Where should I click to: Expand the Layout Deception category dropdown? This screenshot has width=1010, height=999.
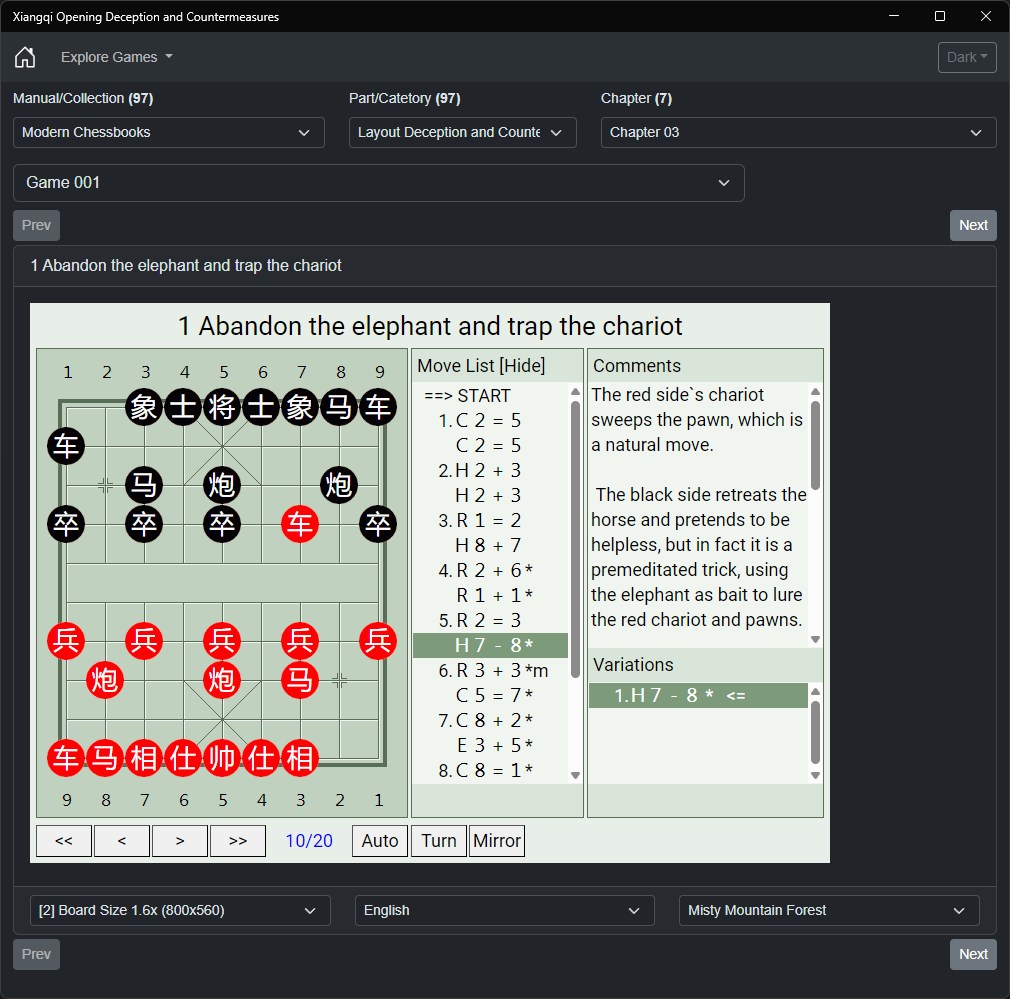click(462, 133)
